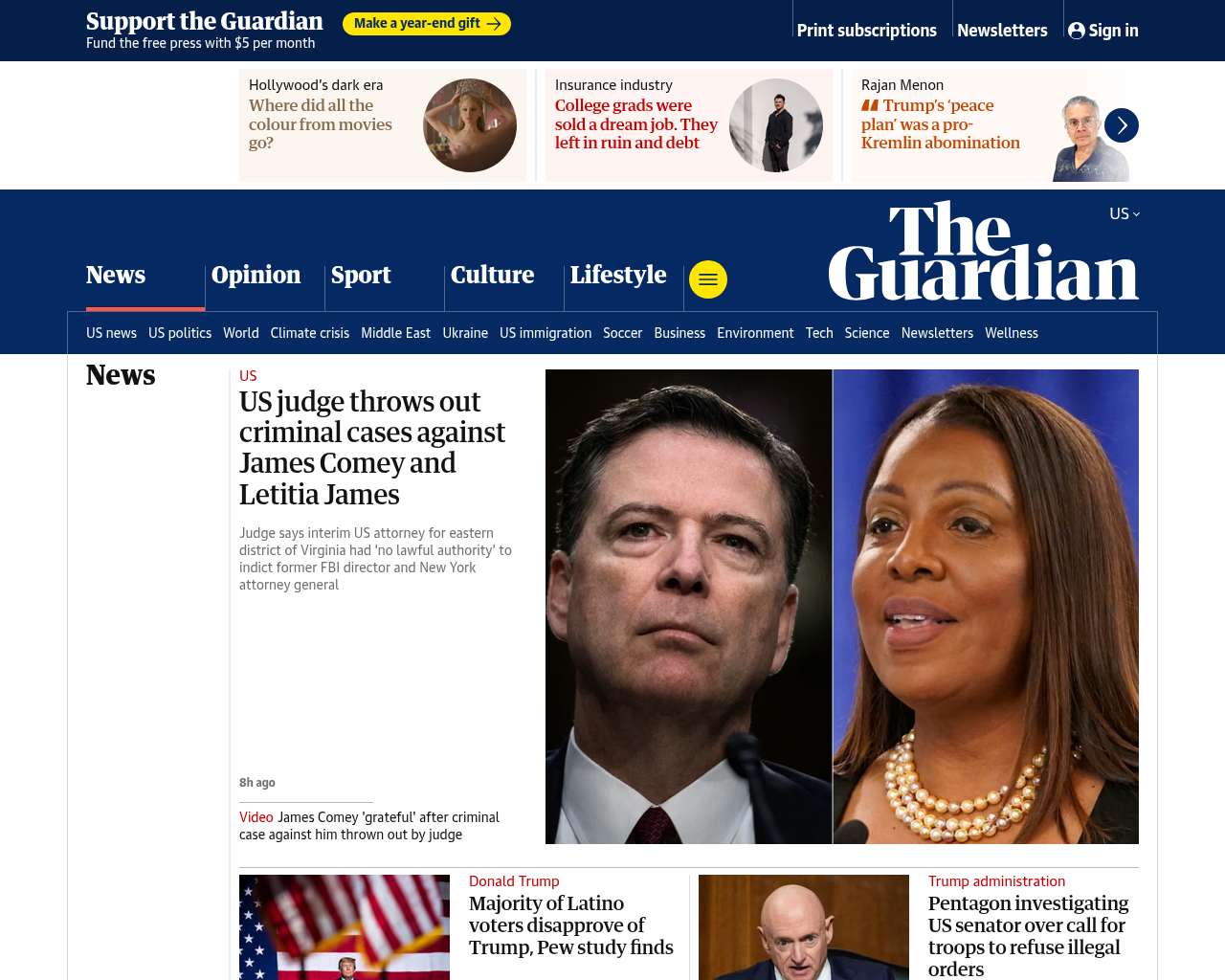
Task: Open the Wellness subnav link
Action: pos(1012,333)
